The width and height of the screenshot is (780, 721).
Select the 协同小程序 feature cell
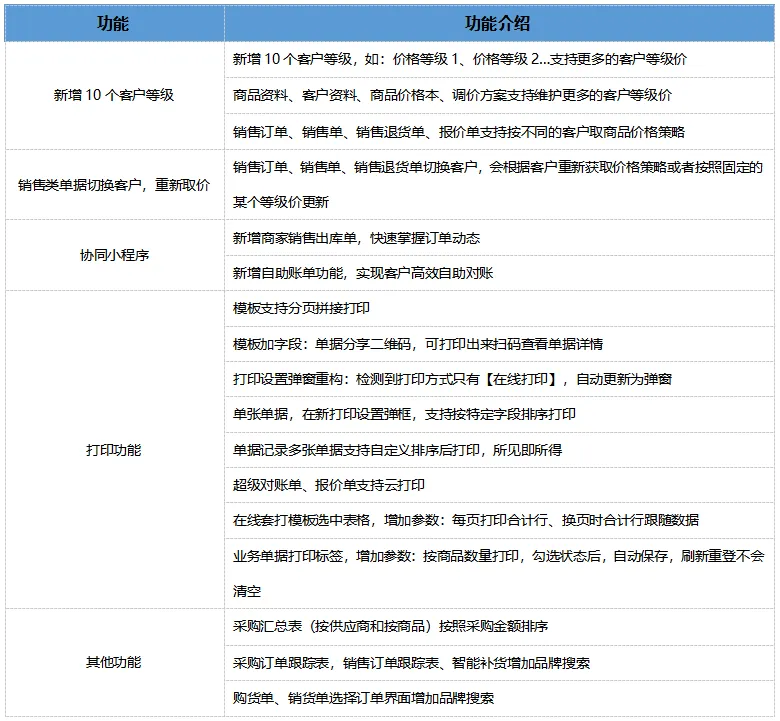pos(114,255)
